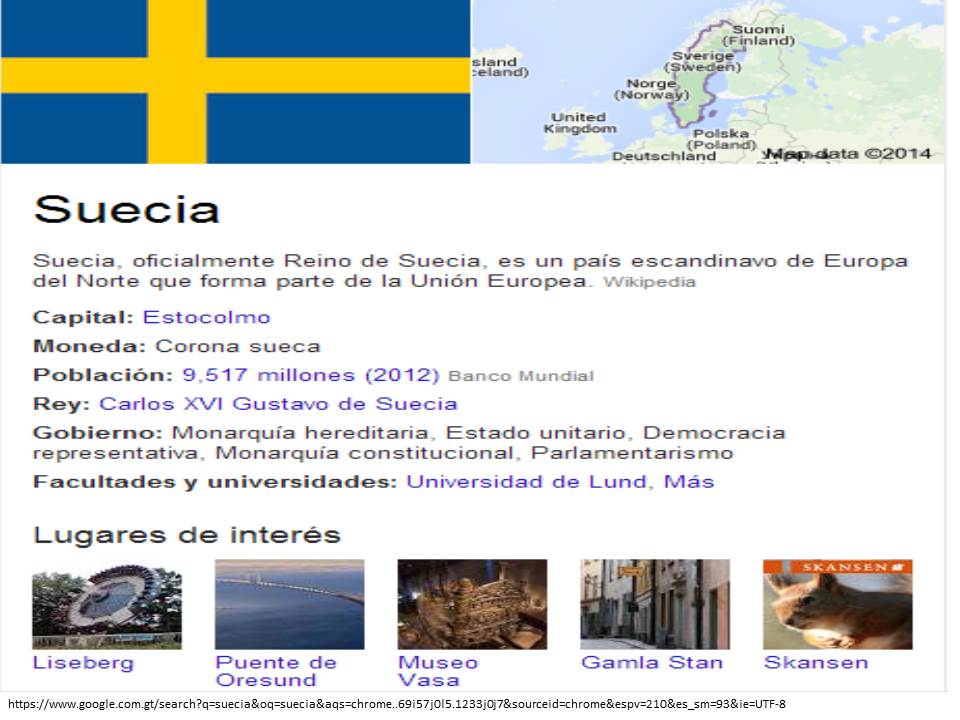Click the Suecia panel heading
The image size is (960, 720).
pos(127,211)
